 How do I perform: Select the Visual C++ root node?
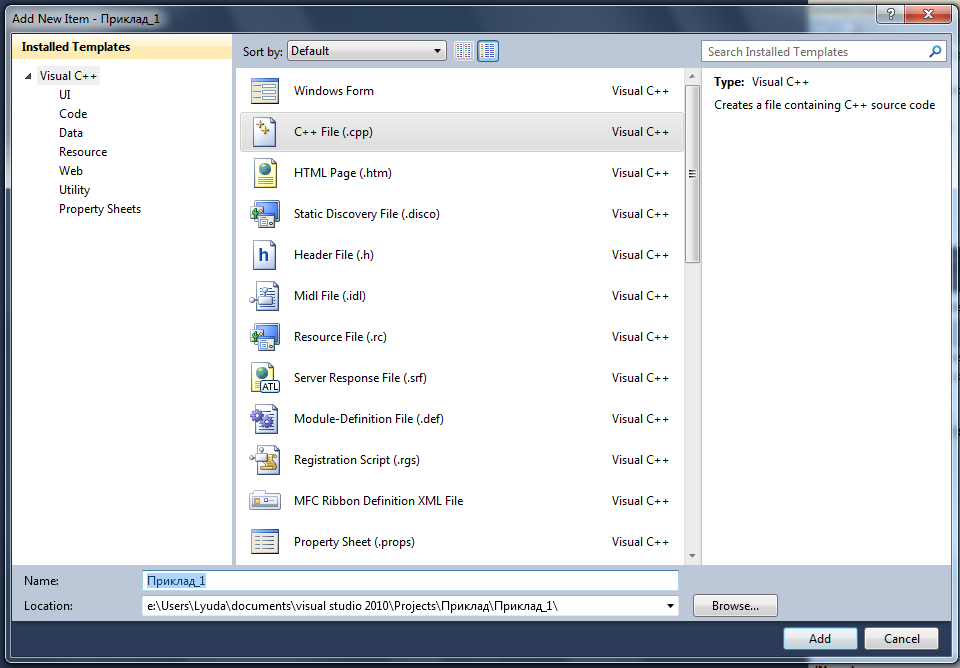[x=69, y=76]
